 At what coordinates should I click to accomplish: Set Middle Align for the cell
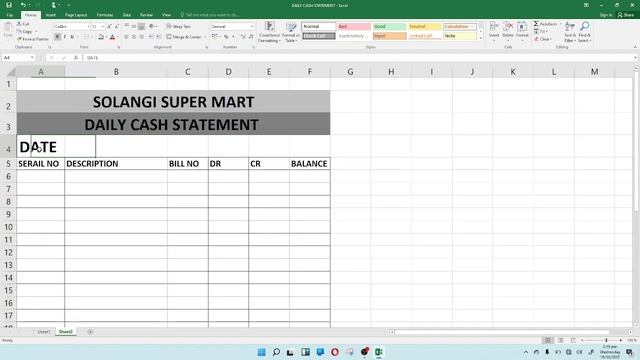(134, 27)
